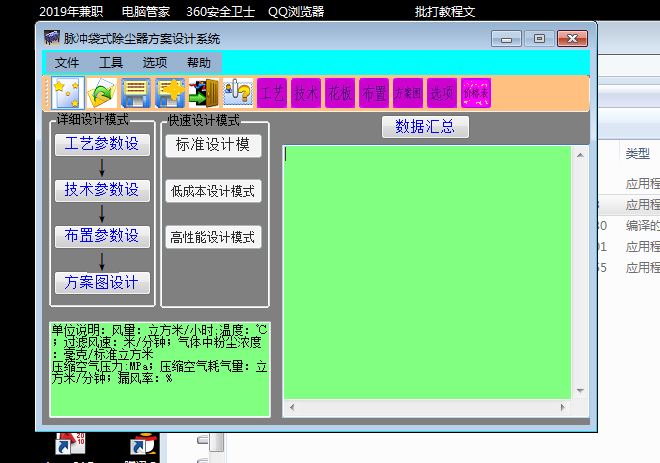Click the 2019年兼职 desktop label

point(71,11)
